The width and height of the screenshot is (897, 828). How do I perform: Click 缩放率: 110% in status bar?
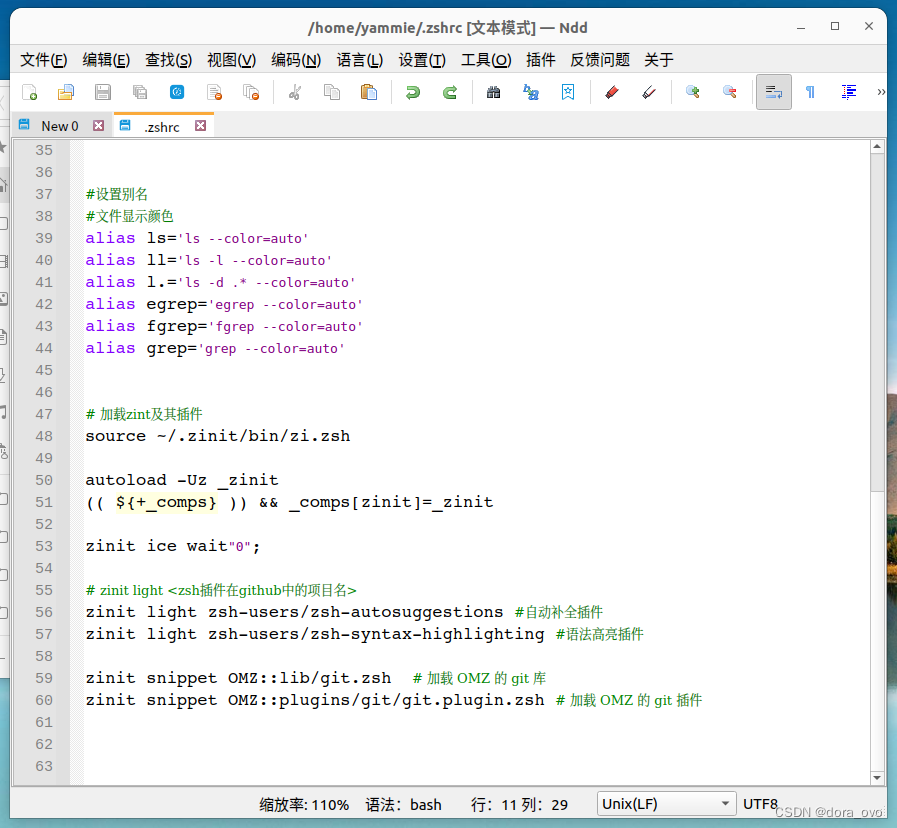[x=304, y=805]
